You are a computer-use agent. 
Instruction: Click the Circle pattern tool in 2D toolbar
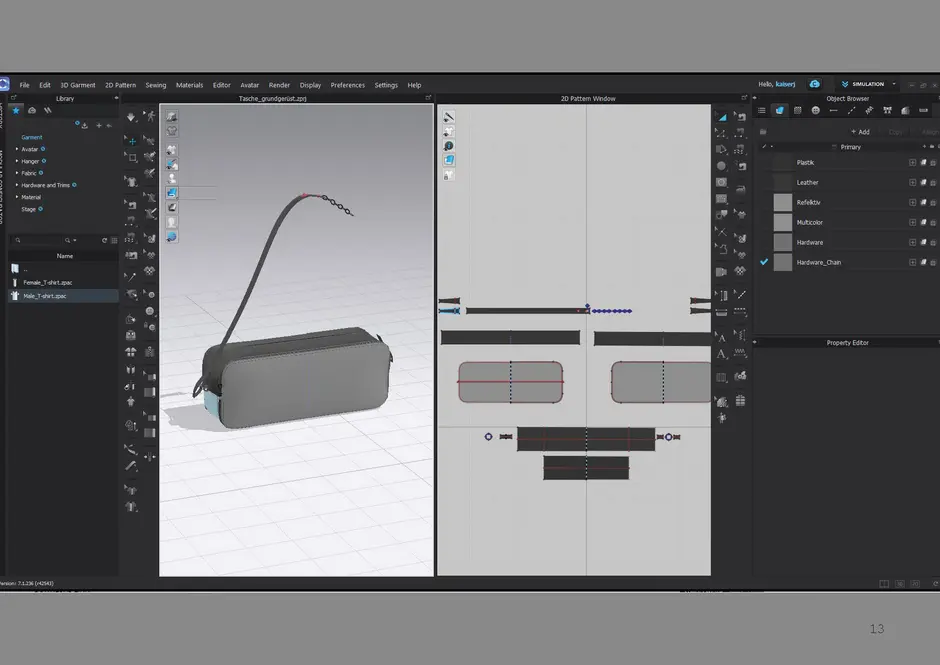tap(721, 166)
